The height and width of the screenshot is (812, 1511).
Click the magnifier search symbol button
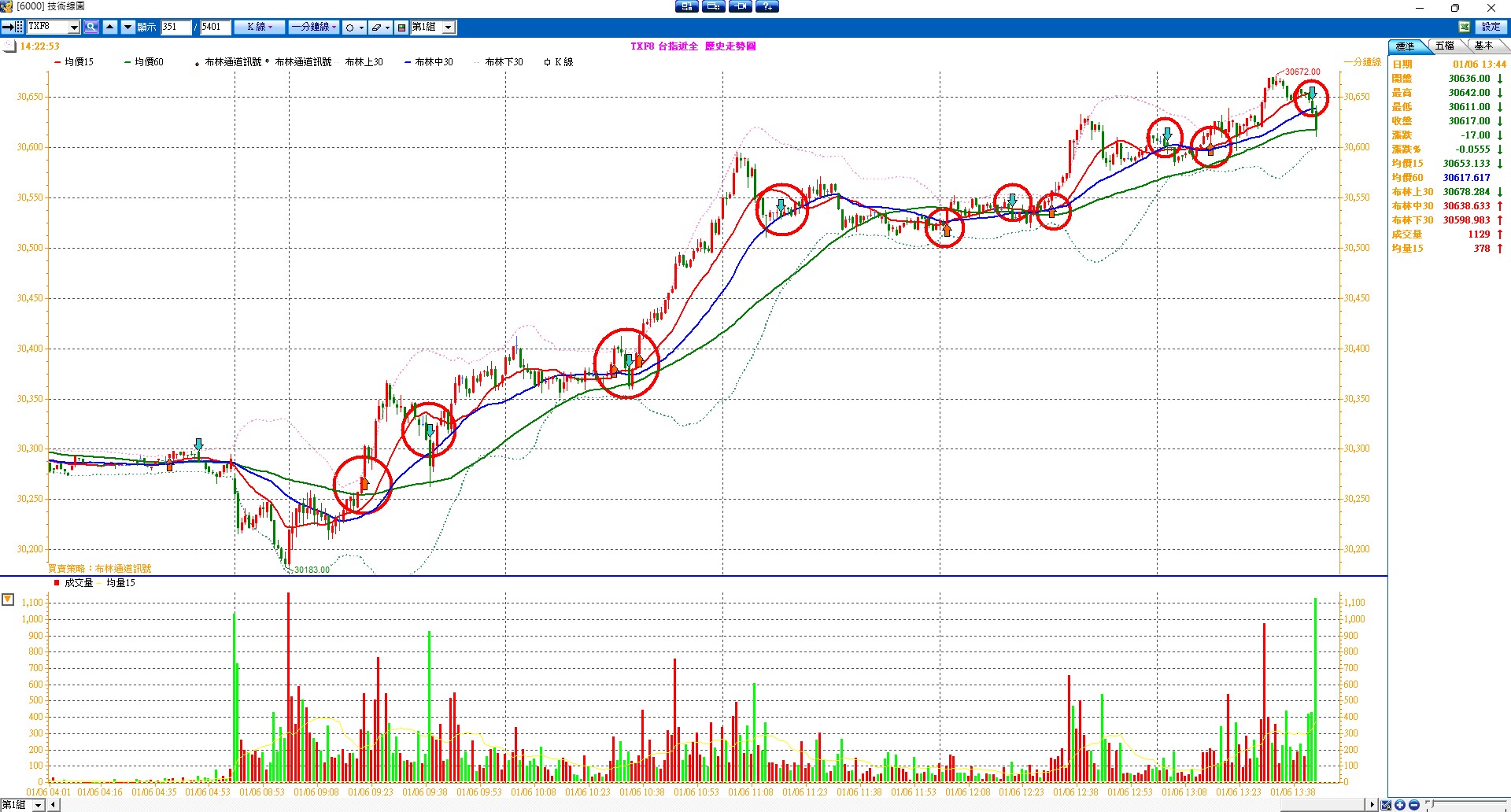(x=91, y=28)
